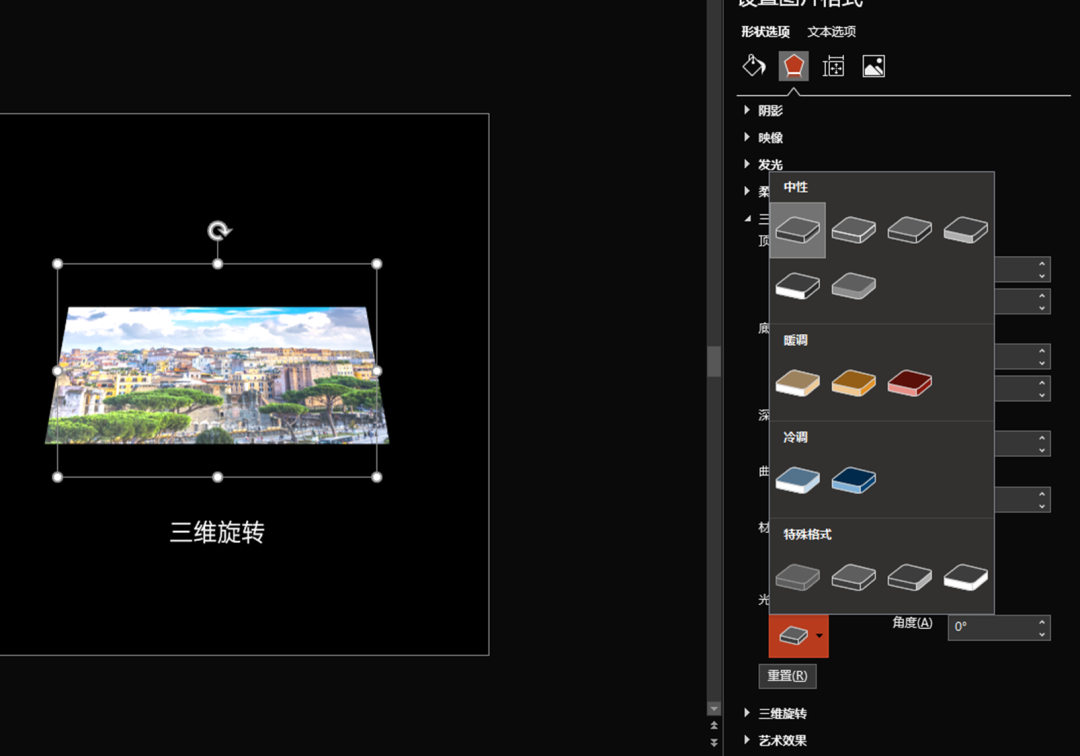Choose the second 特殊格式 preset (Two Point)
The width and height of the screenshot is (1080, 756).
(853, 577)
